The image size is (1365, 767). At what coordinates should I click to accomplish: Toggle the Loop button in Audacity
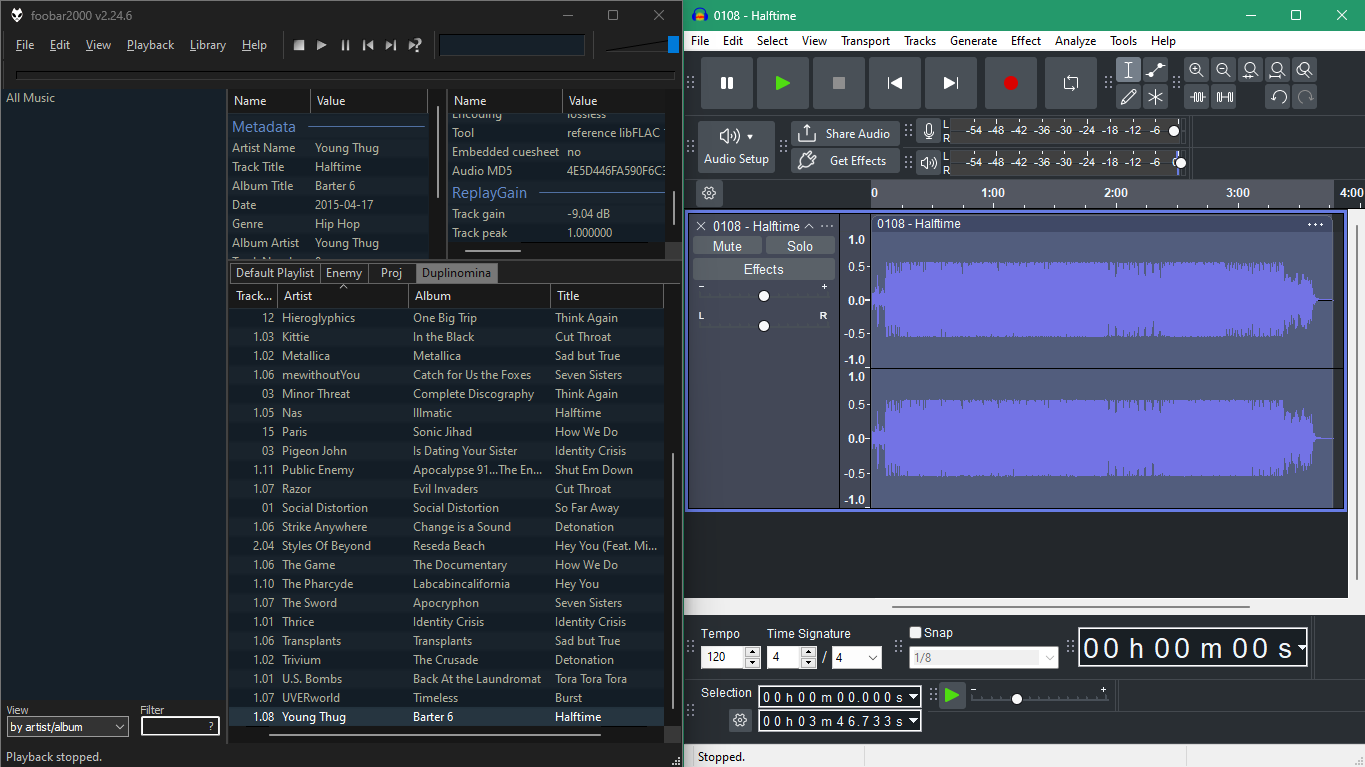click(1070, 83)
